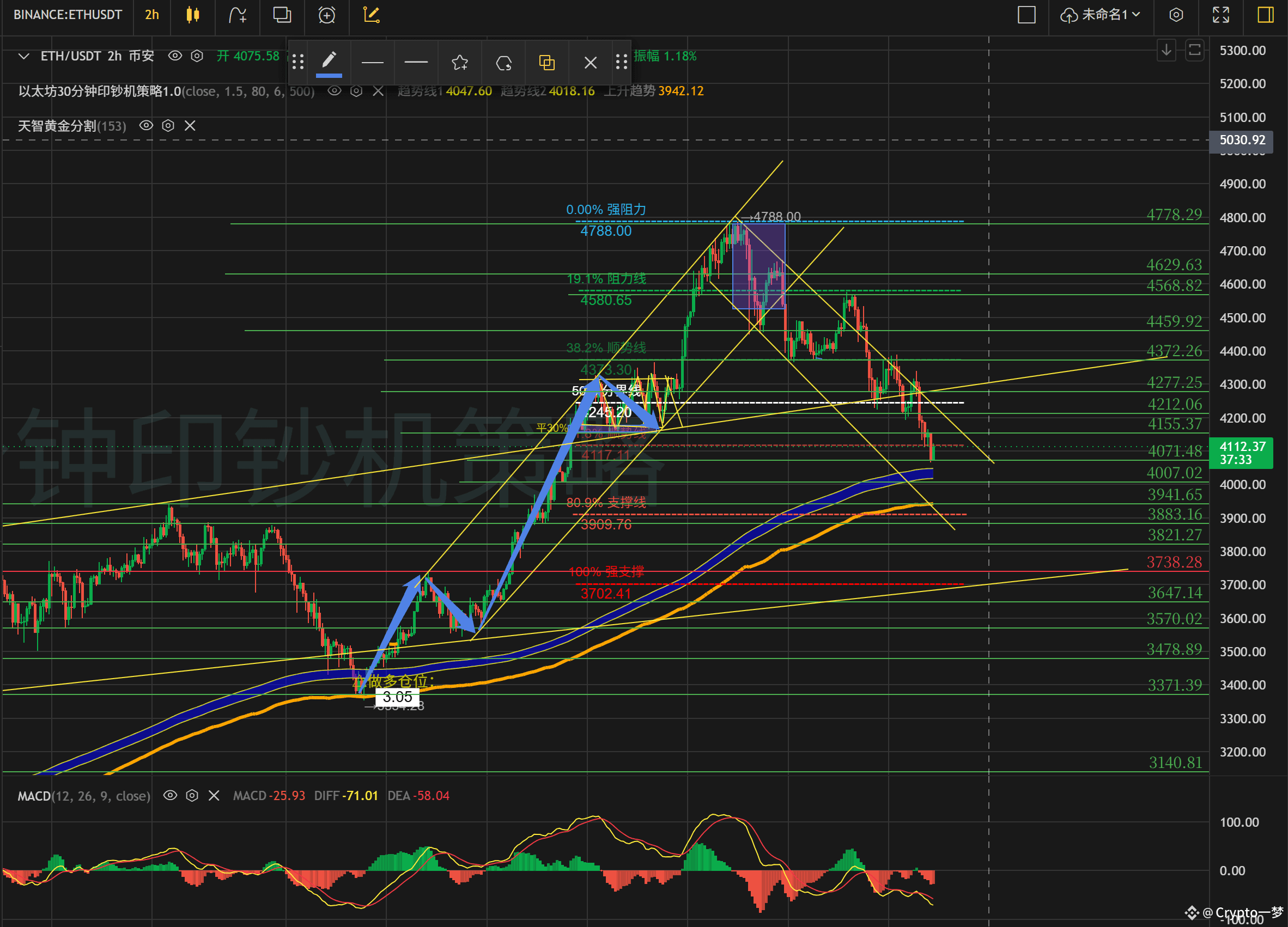Screen dimensions: 1288x927
Task: Click the 3.05 long position label
Action: (397, 697)
